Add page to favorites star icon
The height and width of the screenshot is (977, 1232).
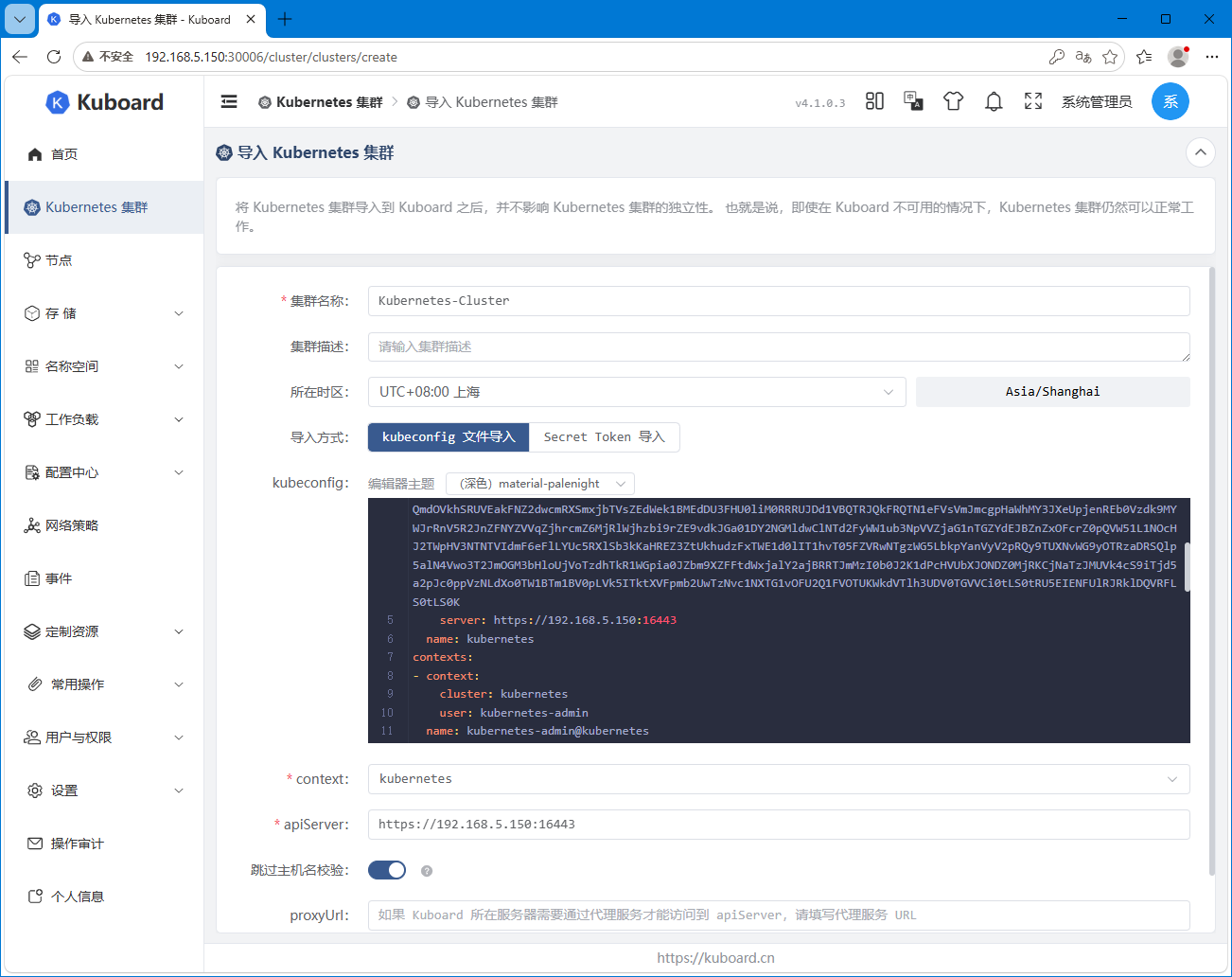tap(1110, 57)
